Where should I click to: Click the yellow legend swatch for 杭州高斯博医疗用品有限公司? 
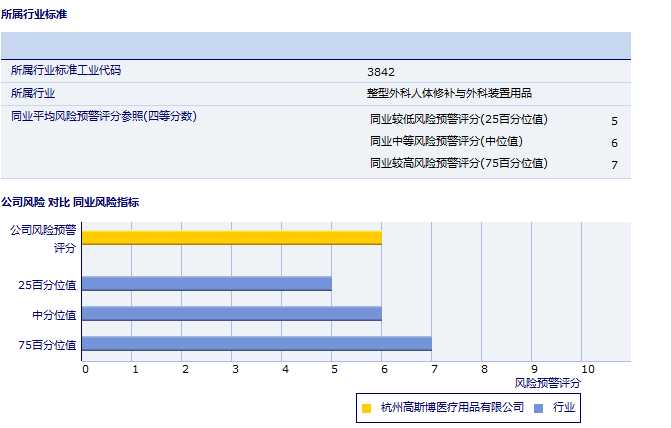click(367, 408)
